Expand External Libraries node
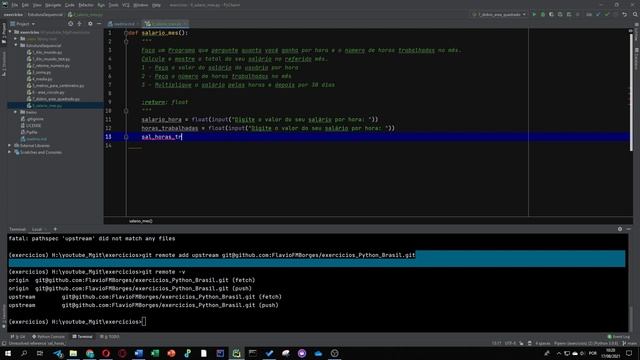 click(10, 145)
